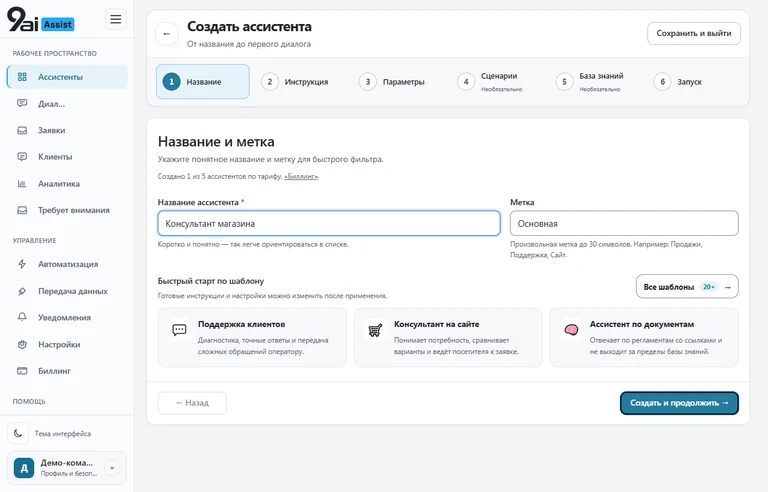Click the Аналитика chart icon
Screen dimensions: 768x492
pos(22,184)
